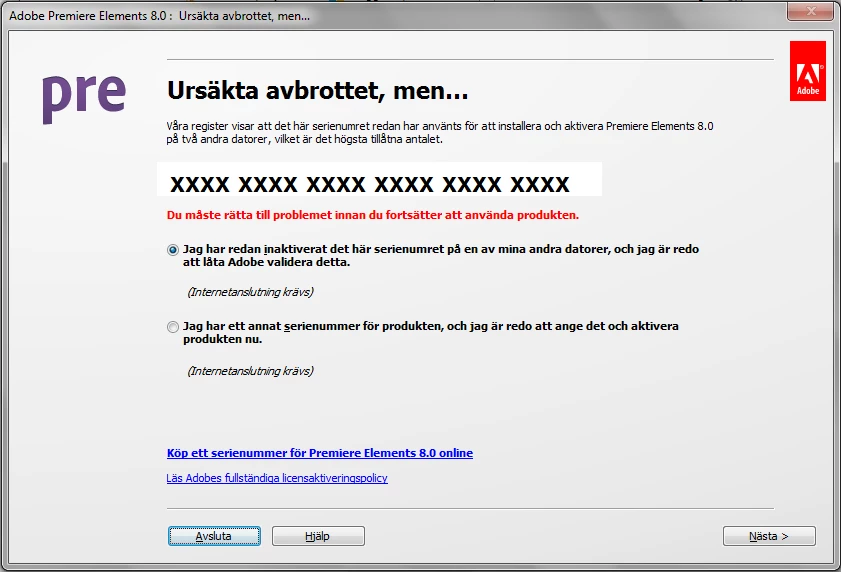841x572 pixels.
Task: Choose the option for another serial number
Action: click(173, 327)
